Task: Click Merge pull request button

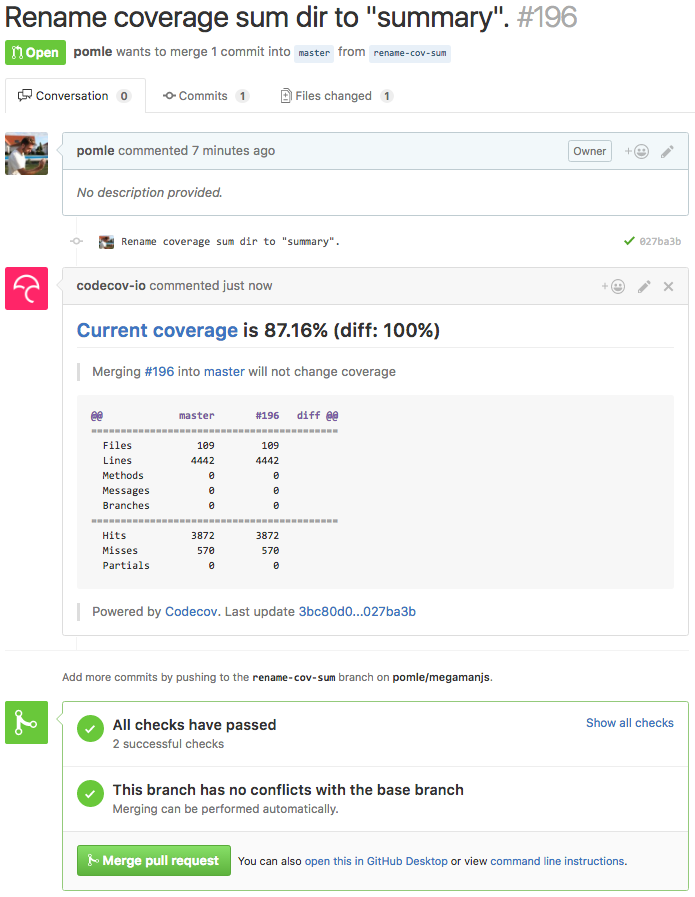Action: (154, 860)
